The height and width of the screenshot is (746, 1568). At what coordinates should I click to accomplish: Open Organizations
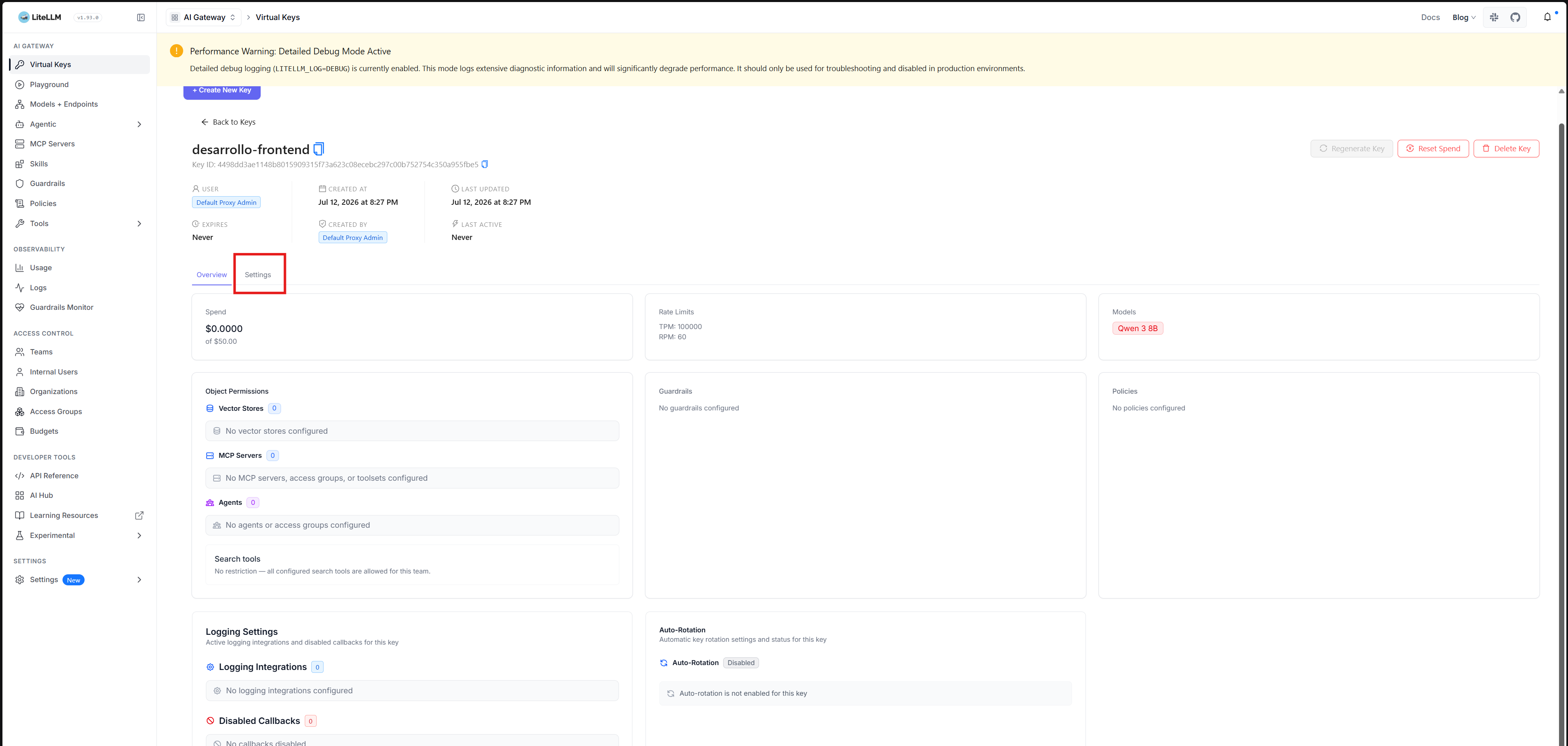[79, 392]
